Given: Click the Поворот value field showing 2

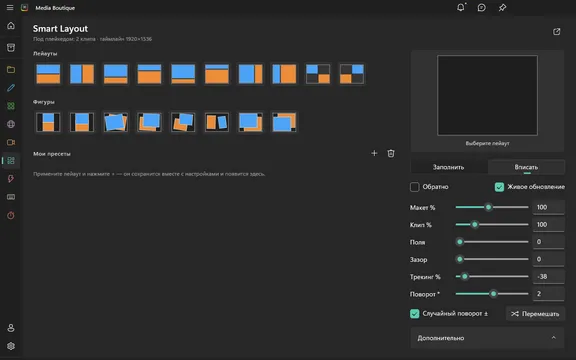Looking at the screenshot, I should pos(548,294).
